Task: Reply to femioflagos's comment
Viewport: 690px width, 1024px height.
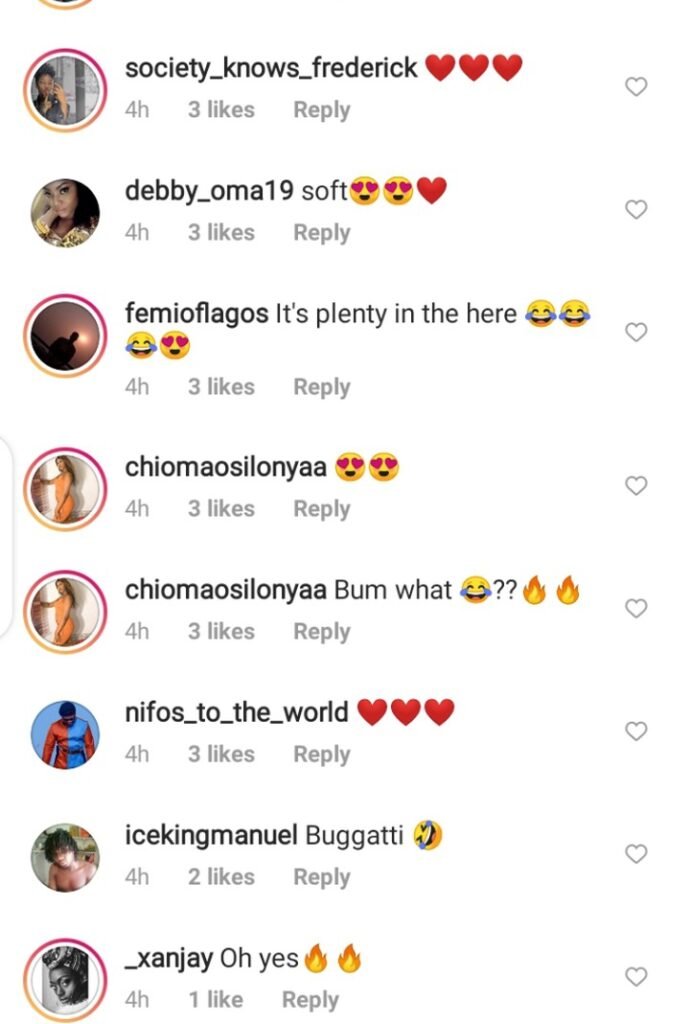Action: coord(321,387)
